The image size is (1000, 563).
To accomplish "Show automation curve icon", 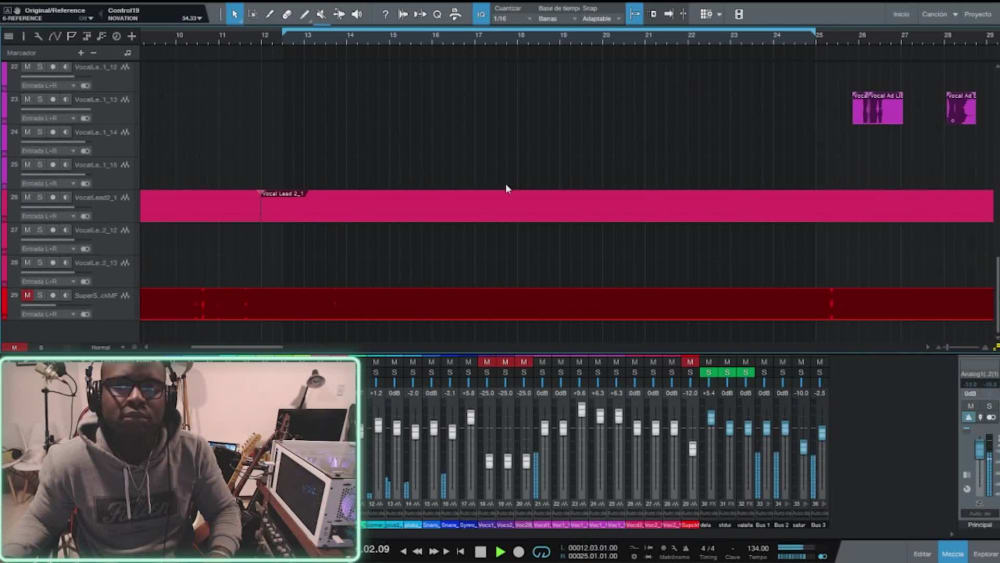I will pos(55,36).
